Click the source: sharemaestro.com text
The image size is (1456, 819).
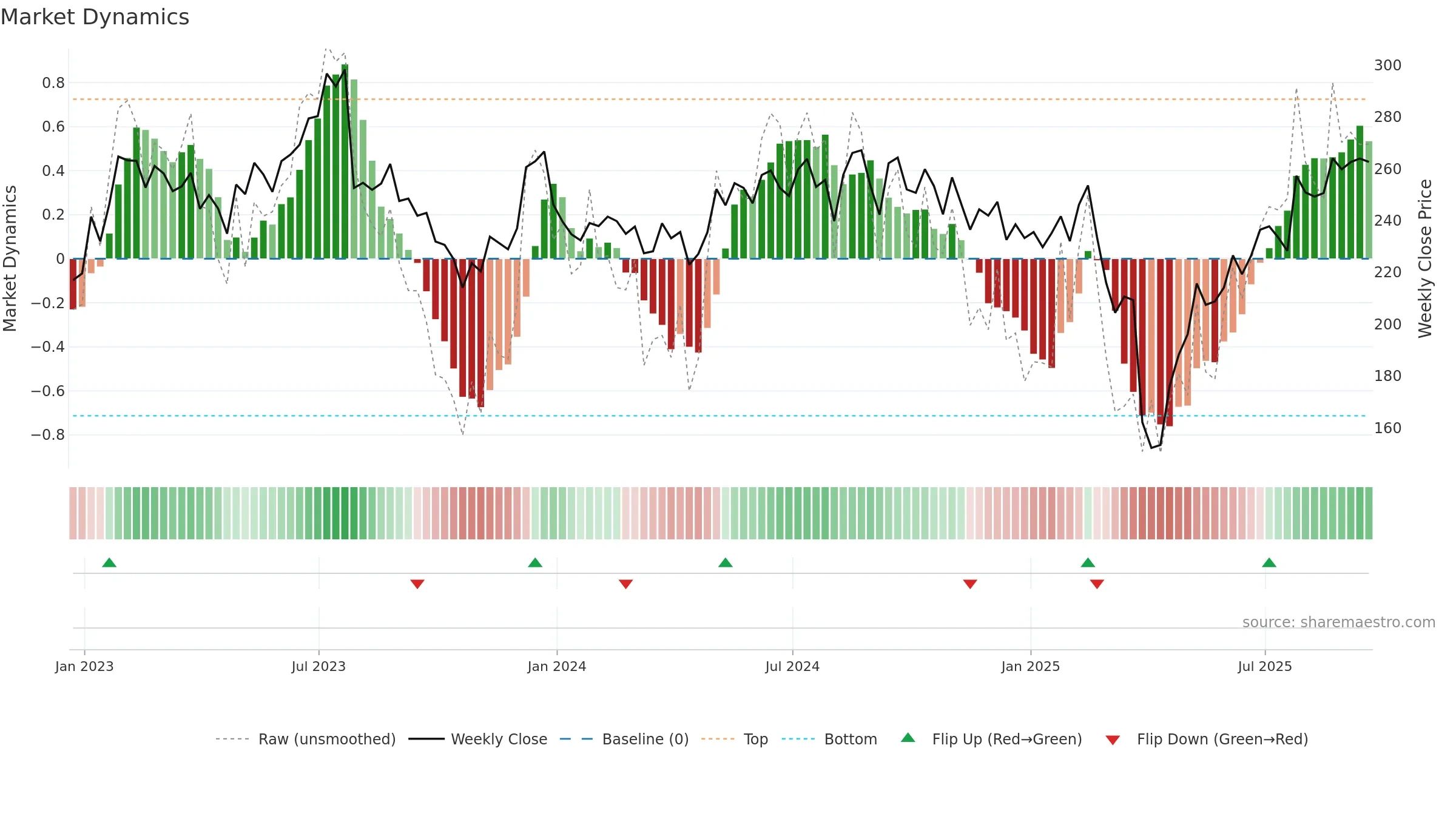coord(1339,622)
